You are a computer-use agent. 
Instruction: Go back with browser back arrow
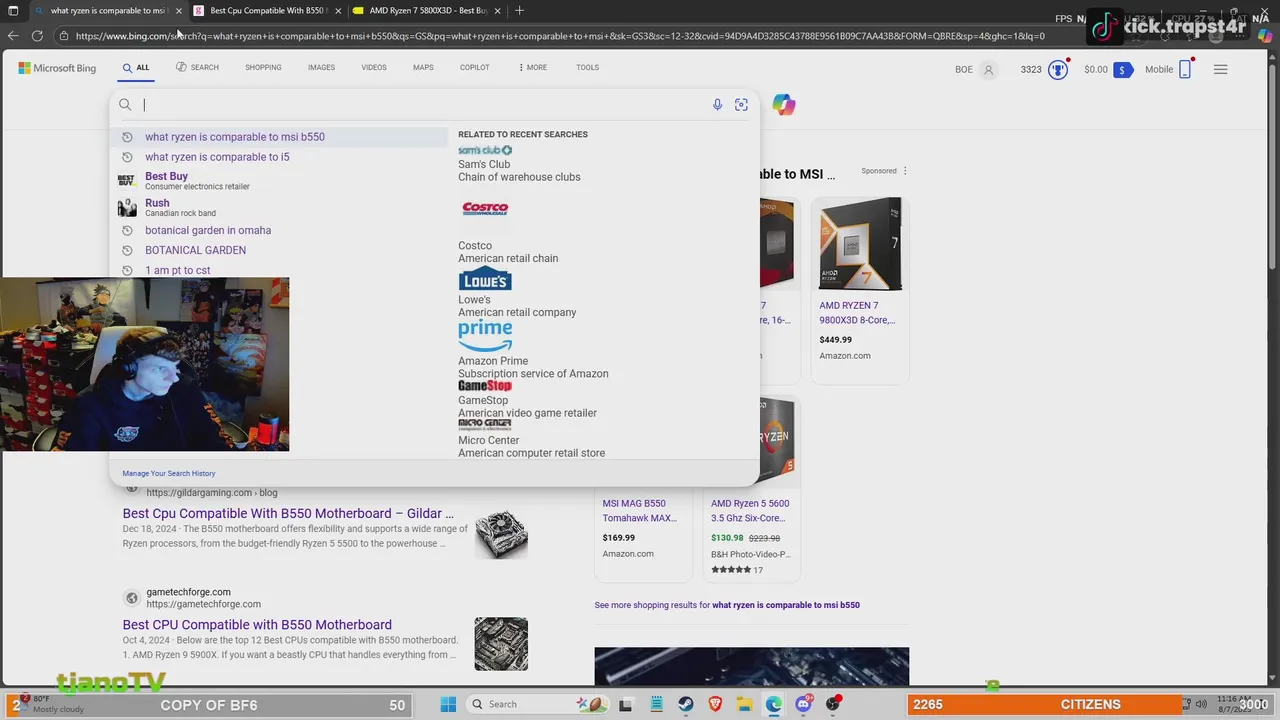[12, 36]
